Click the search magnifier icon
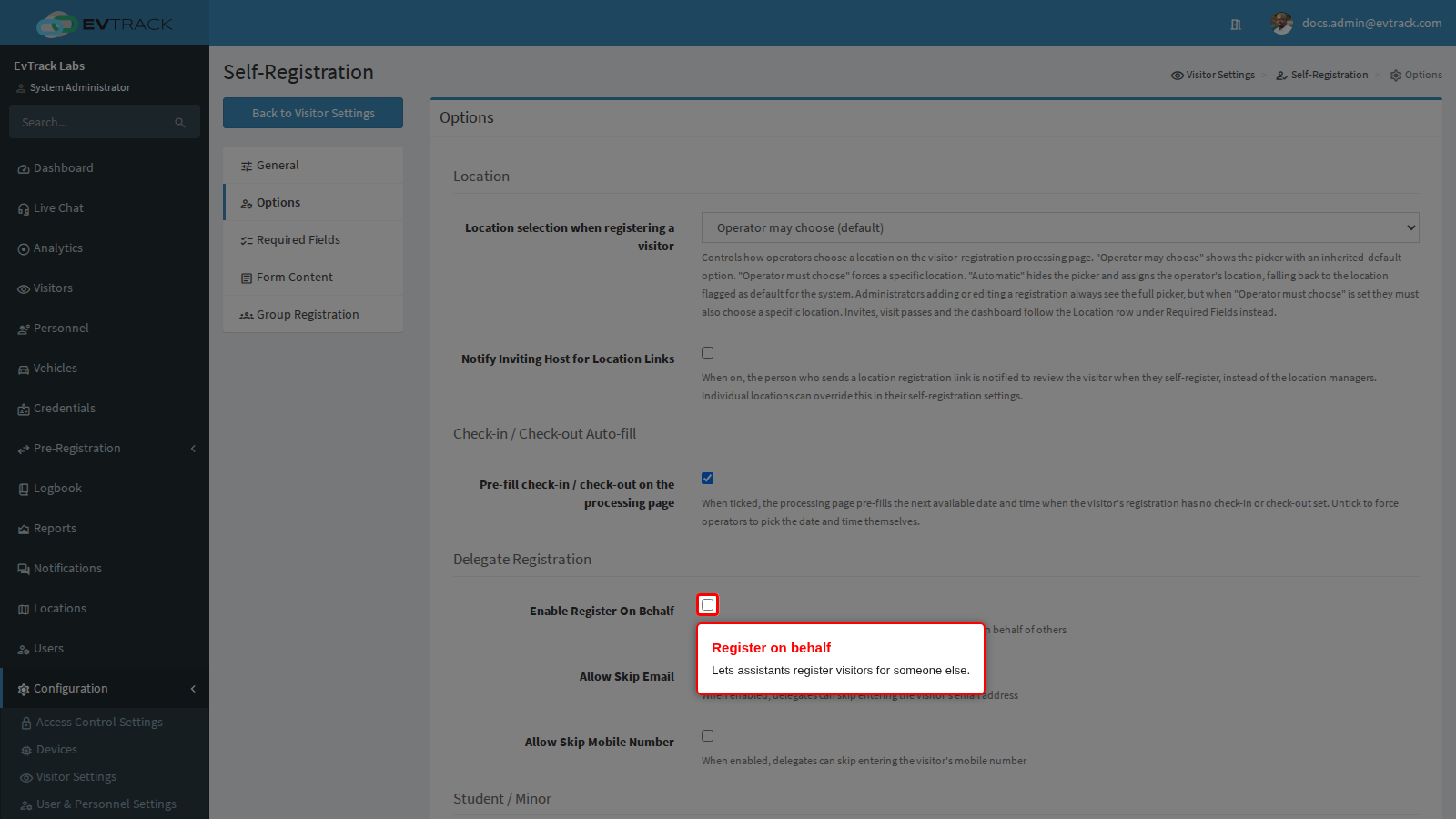This screenshot has height=819, width=1456. point(180,122)
